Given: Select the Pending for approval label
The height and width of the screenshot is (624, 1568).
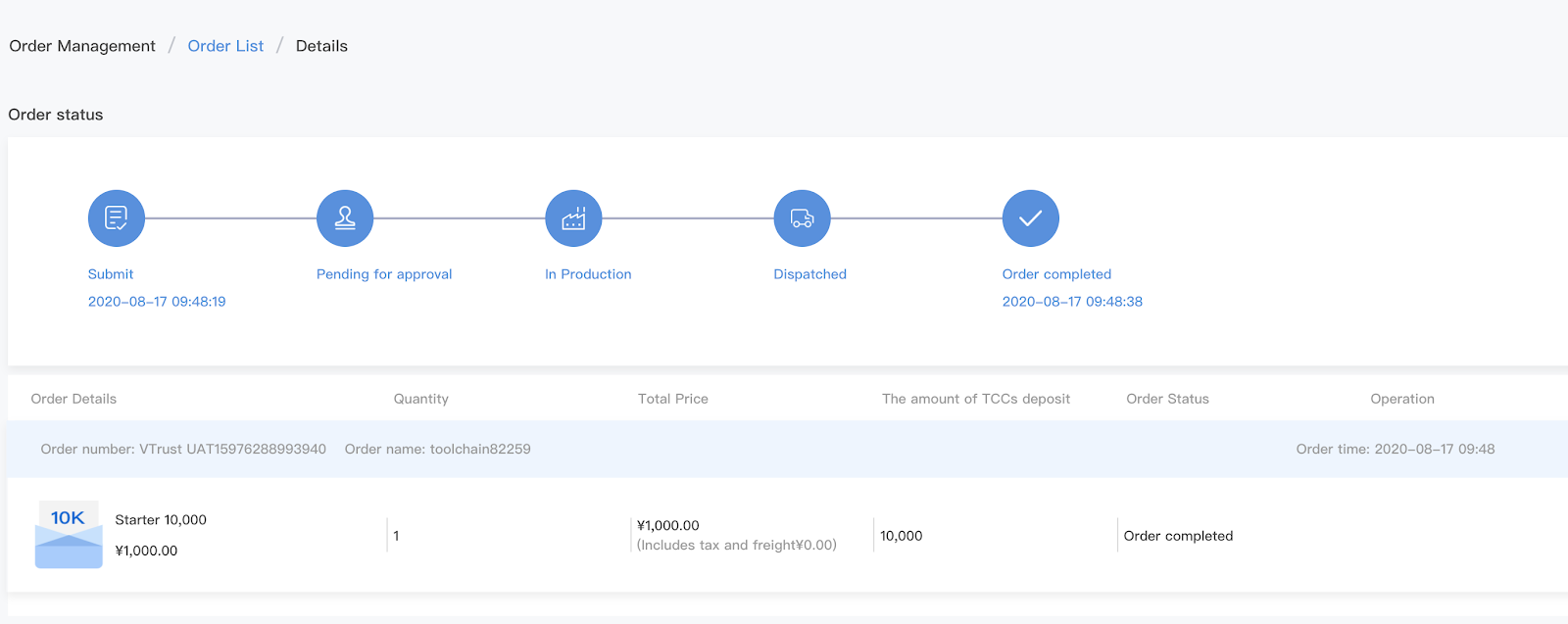Looking at the screenshot, I should tap(384, 274).
